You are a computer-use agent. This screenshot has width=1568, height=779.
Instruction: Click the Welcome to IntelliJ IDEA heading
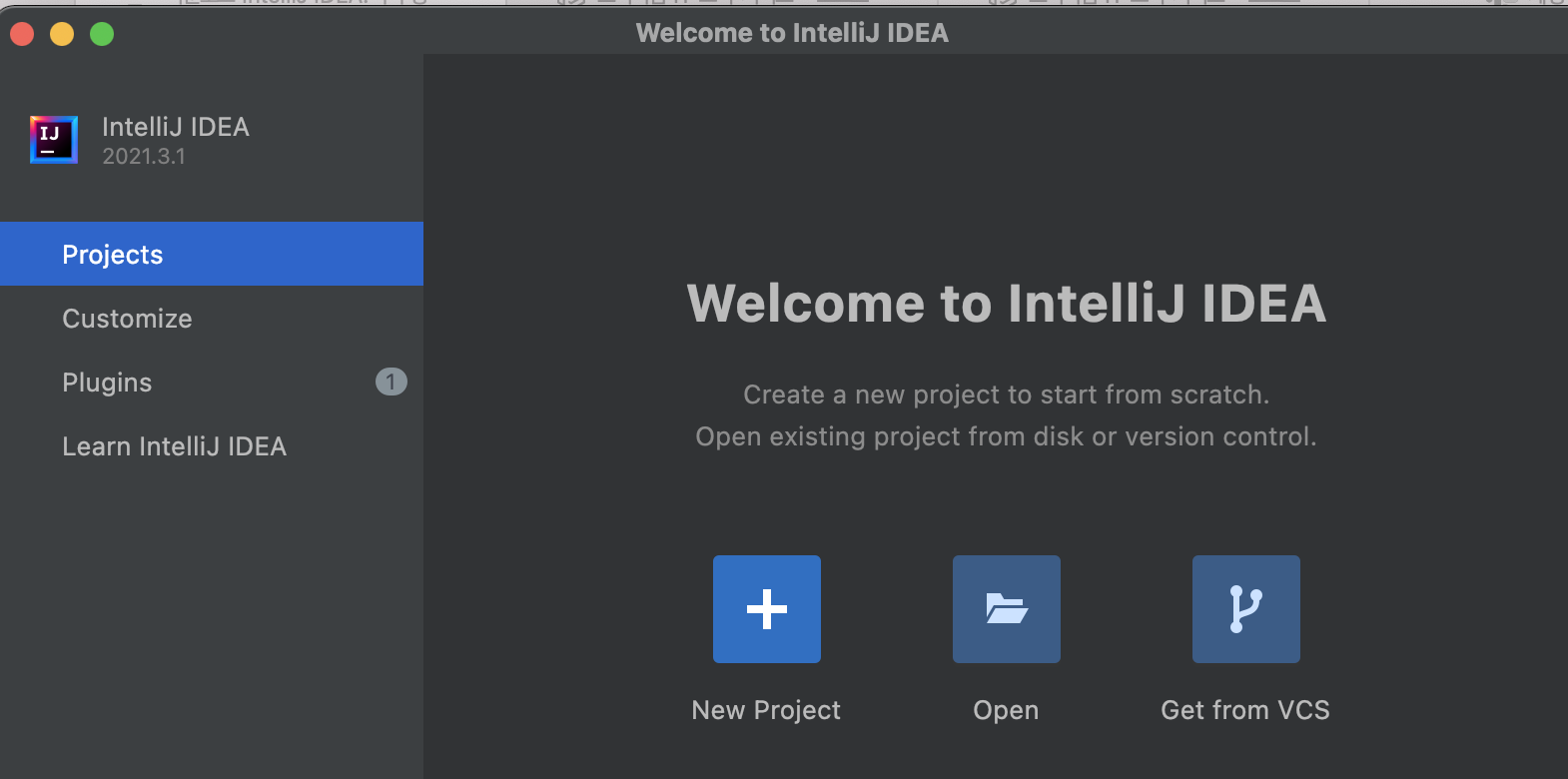point(1007,304)
